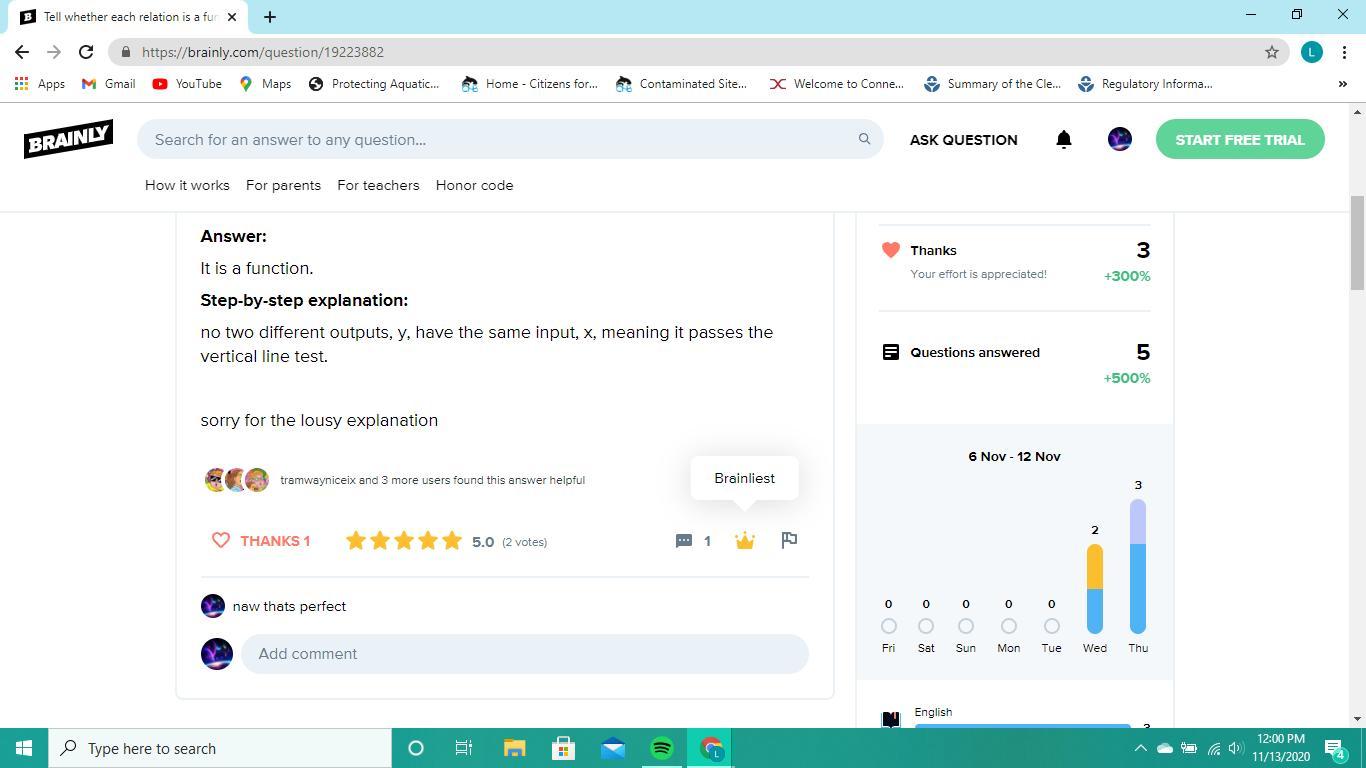Viewport: 1366px width, 768px height.
Task: Click the search magnifier icon
Action: 864,139
